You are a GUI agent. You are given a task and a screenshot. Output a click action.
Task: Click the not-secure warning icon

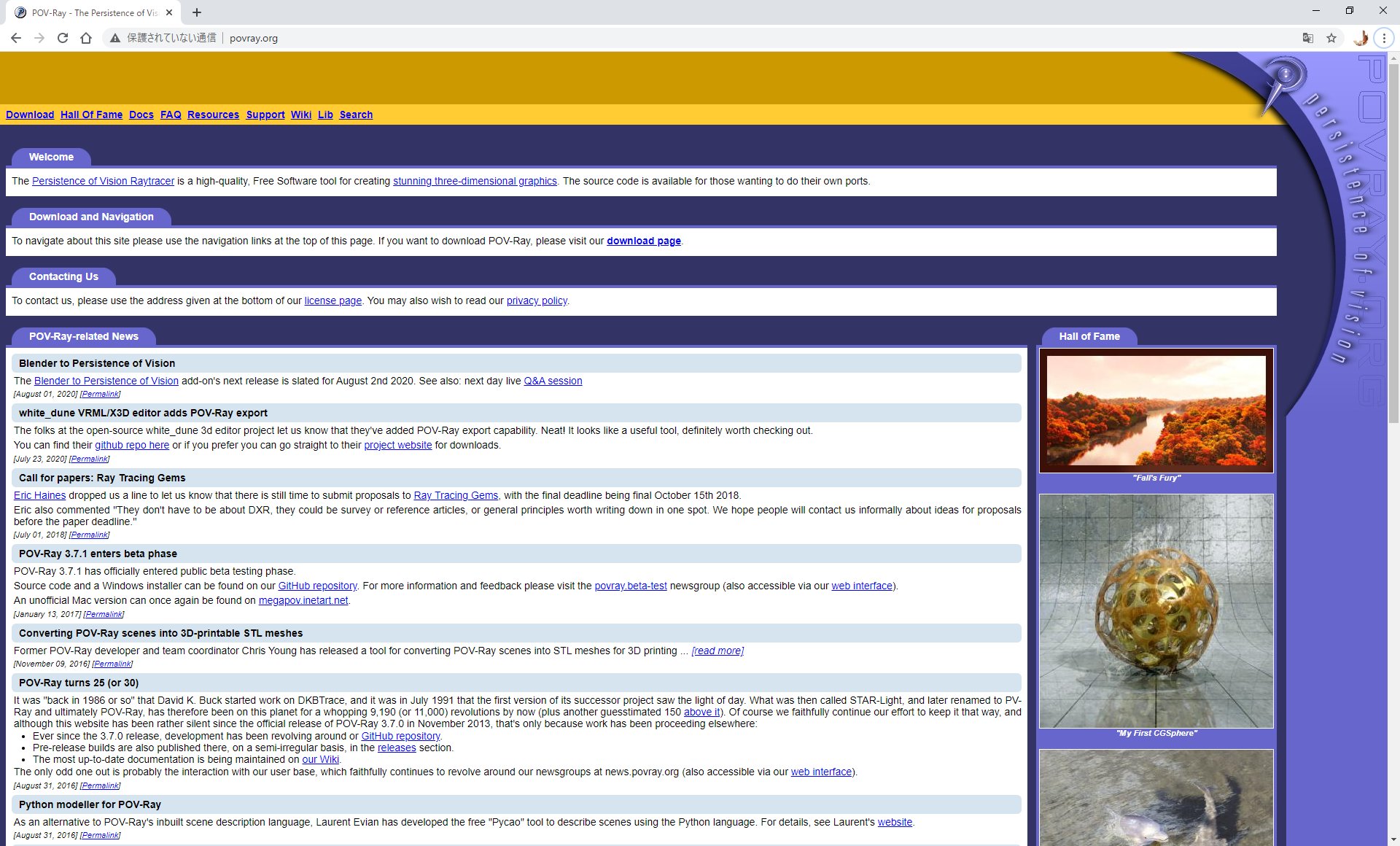point(115,38)
